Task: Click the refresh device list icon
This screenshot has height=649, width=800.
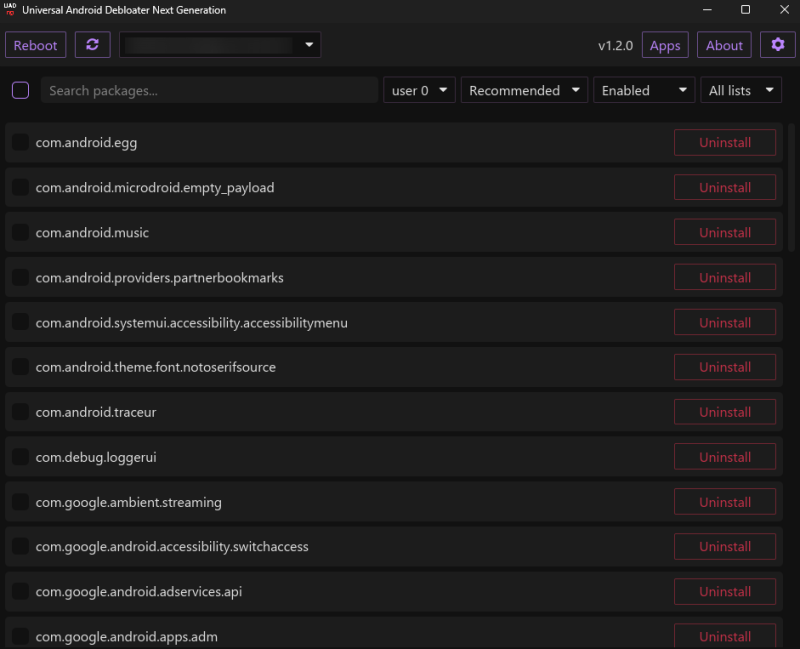Action: (92, 45)
